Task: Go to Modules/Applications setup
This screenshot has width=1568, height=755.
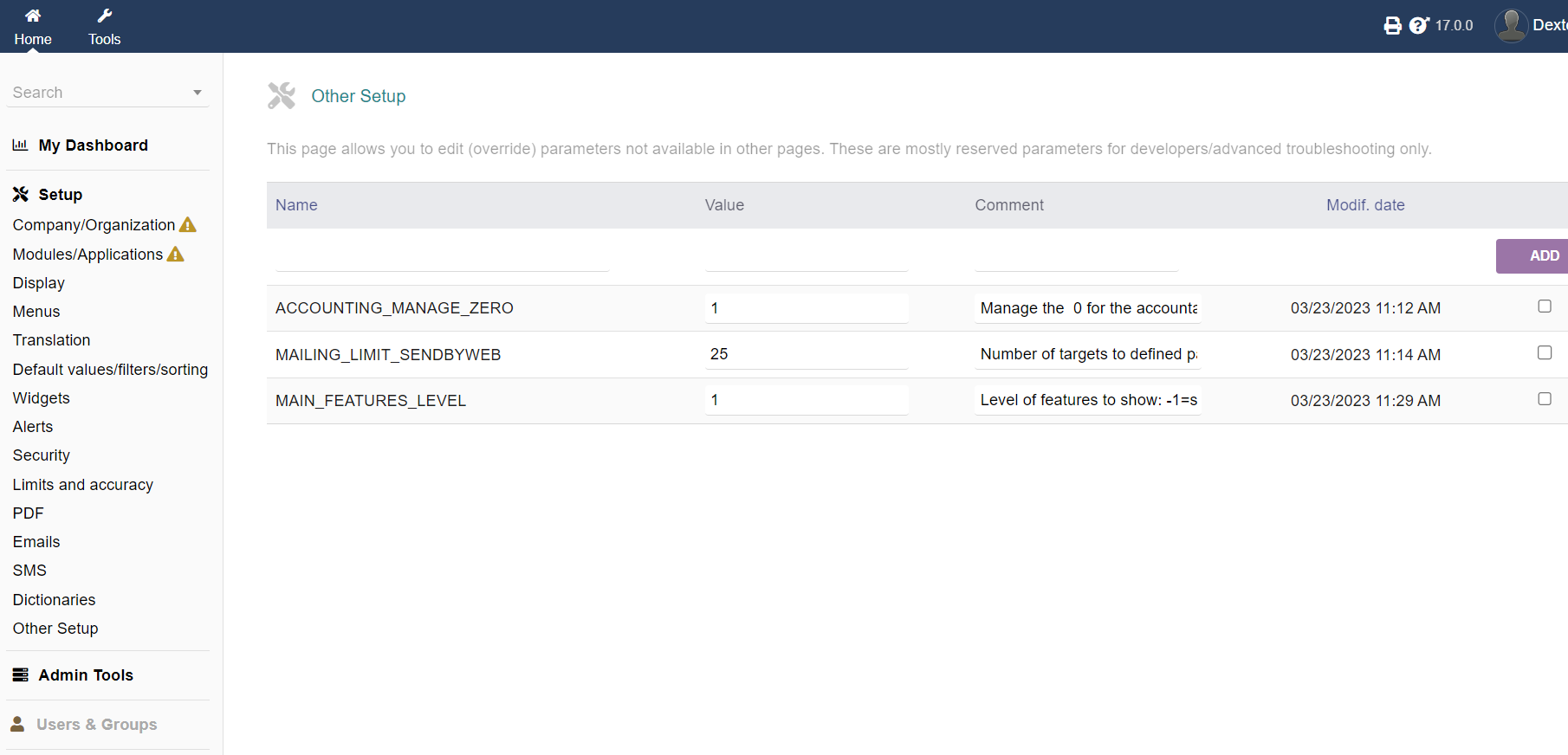Action: pos(88,255)
